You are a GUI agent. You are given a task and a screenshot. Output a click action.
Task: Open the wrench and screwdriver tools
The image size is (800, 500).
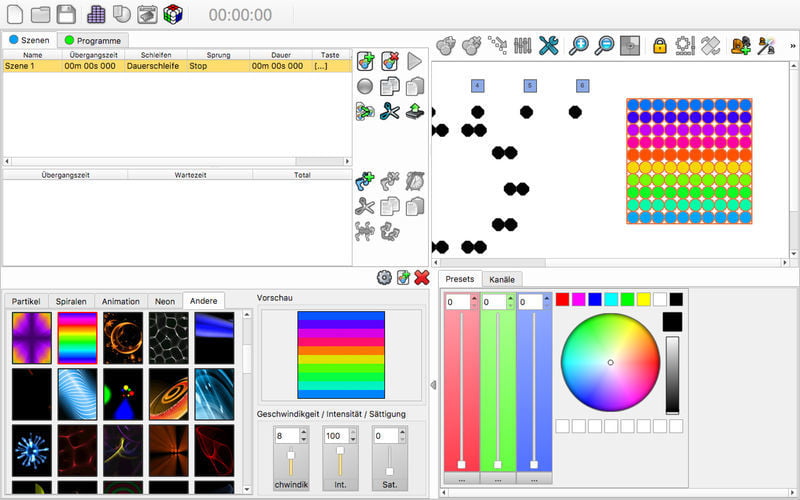click(549, 46)
